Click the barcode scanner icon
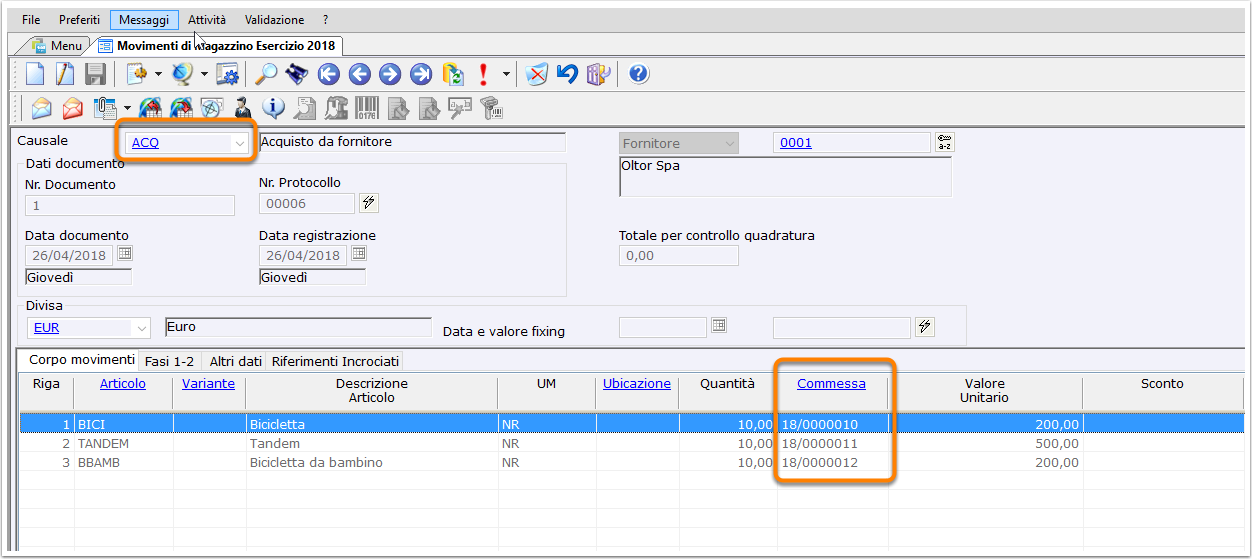This screenshot has width=1252, height=559. tap(491, 107)
